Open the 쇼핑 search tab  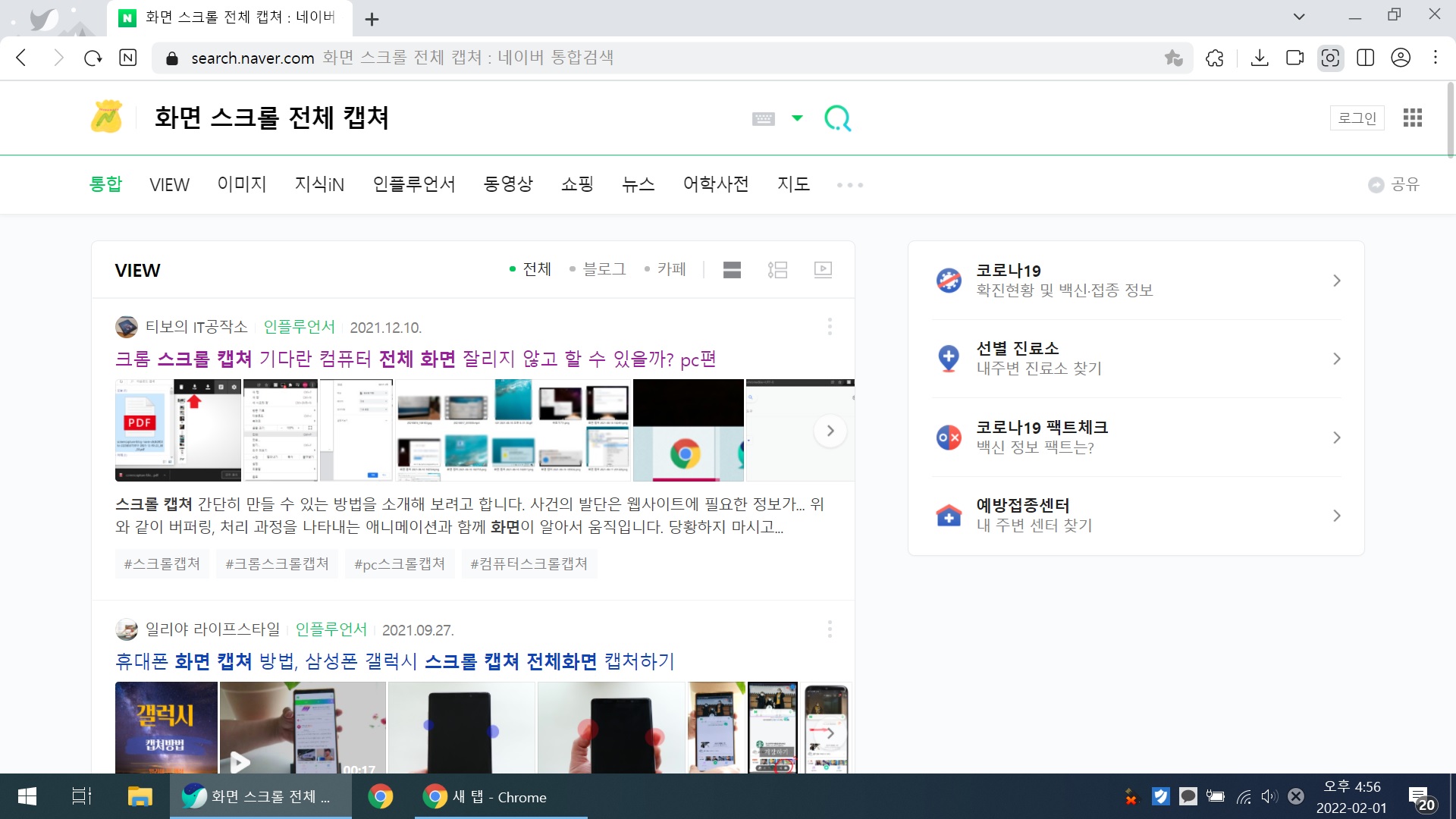(x=577, y=184)
